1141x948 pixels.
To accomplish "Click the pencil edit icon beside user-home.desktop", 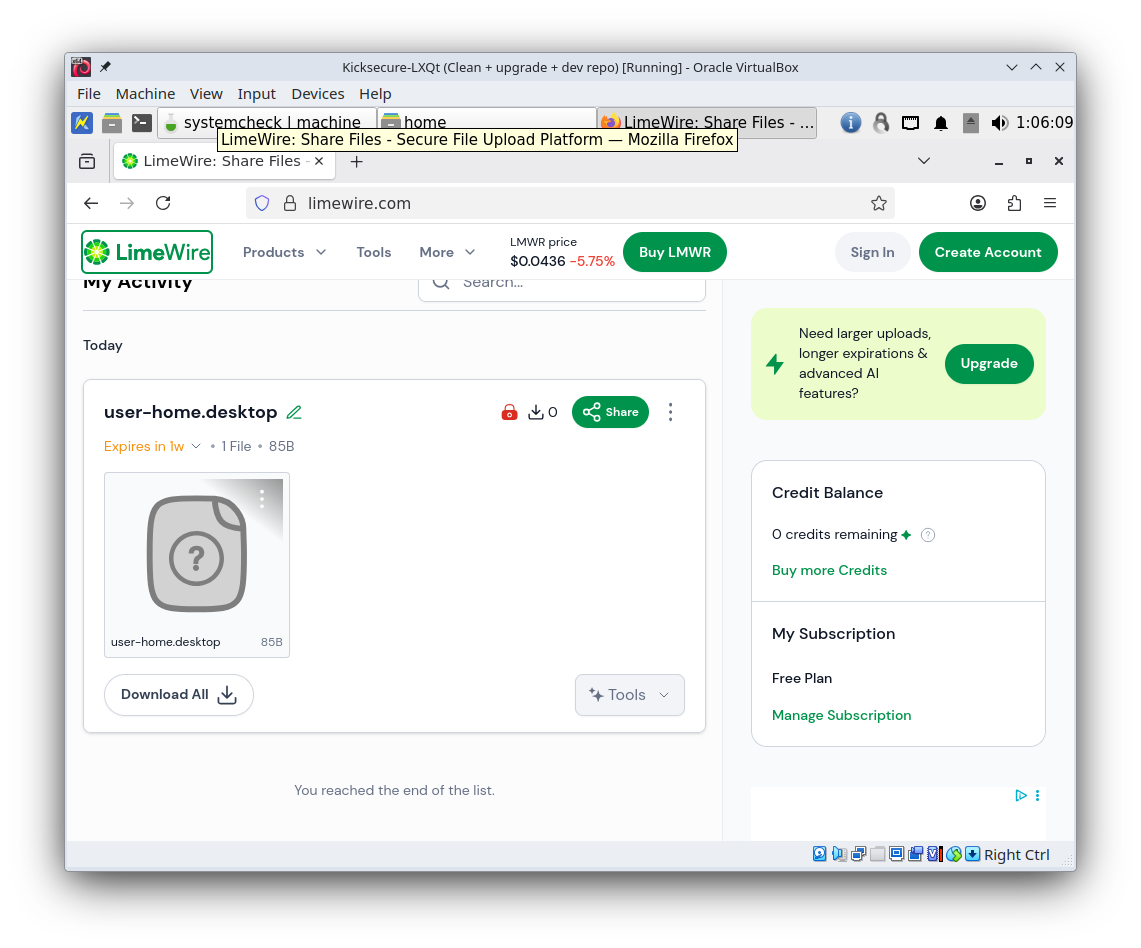I will (294, 412).
